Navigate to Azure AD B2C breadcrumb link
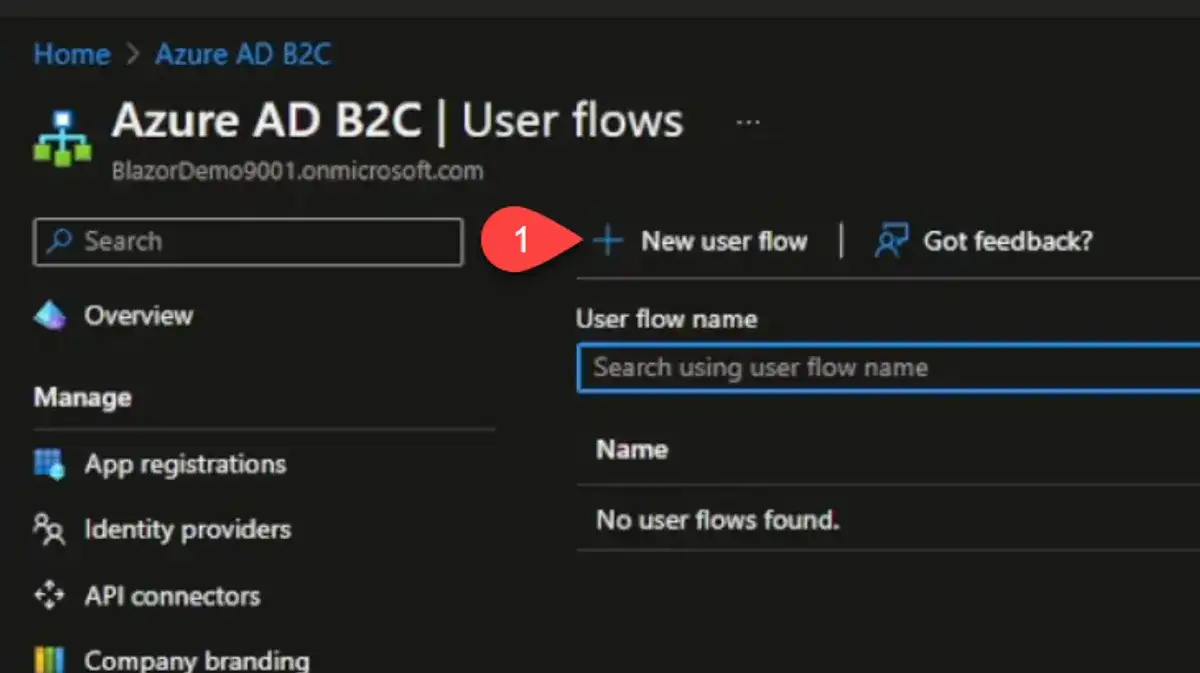This screenshot has width=1200, height=673. [x=242, y=53]
